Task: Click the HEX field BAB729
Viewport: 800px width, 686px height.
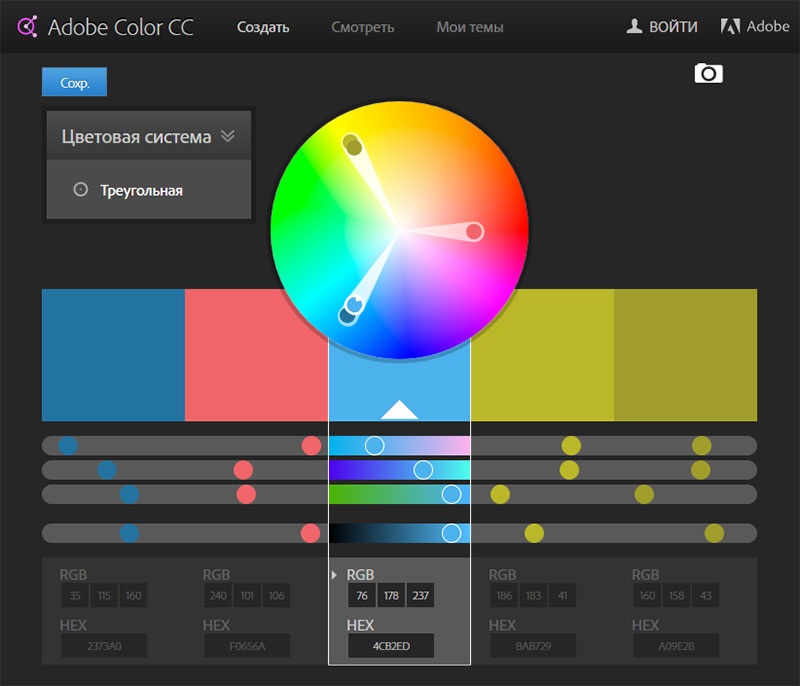Action: (533, 646)
